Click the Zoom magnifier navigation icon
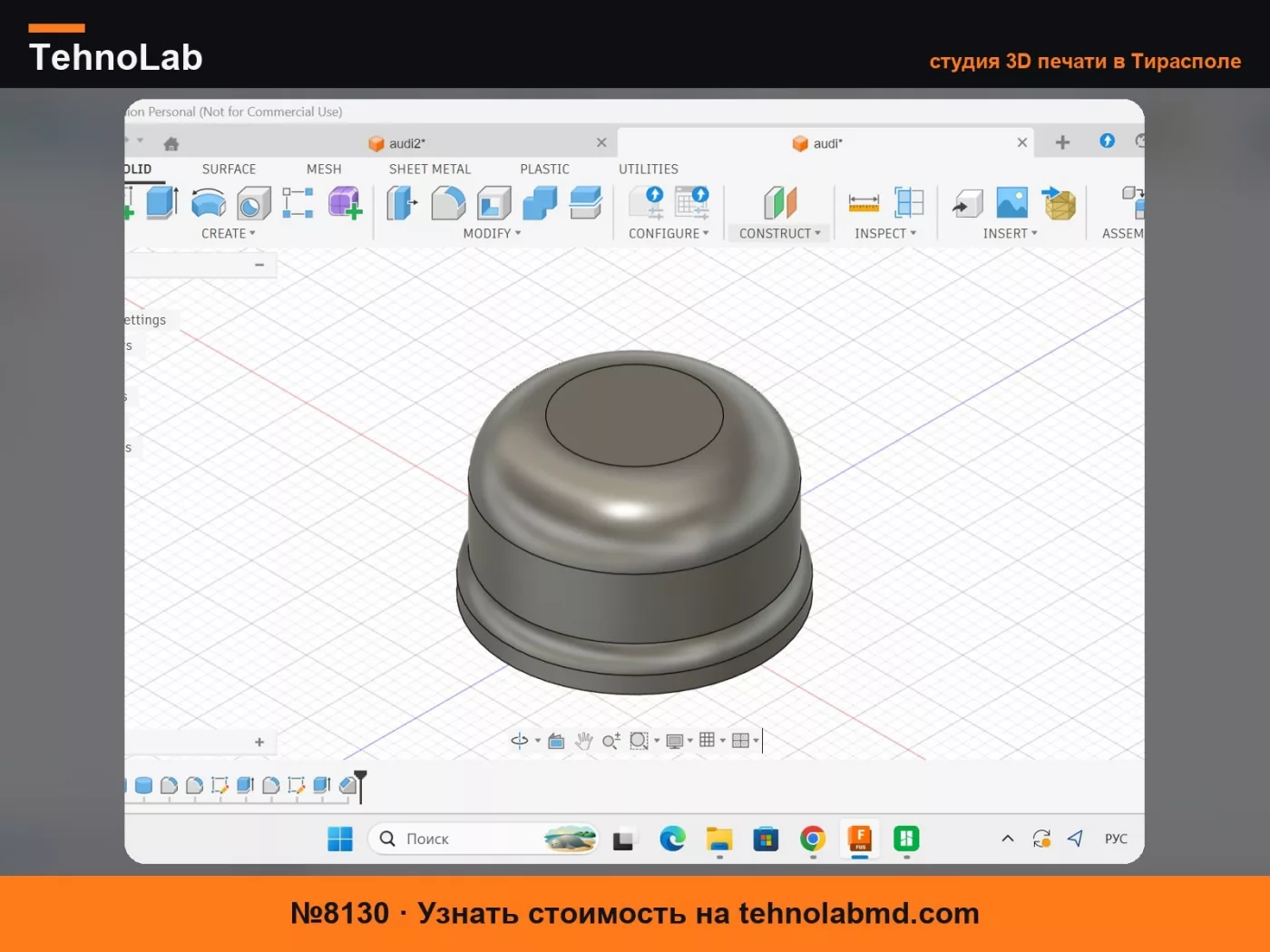 coord(611,741)
